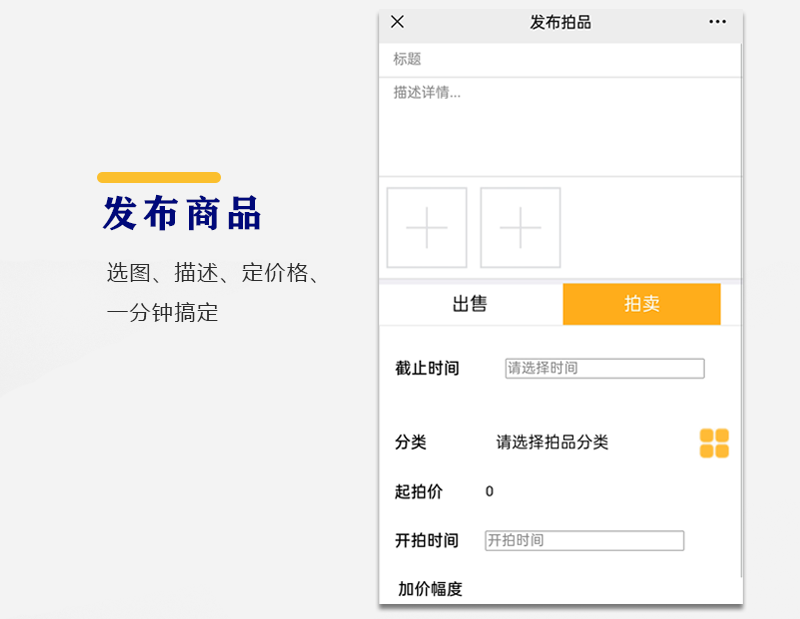This screenshot has width=800, height=619.
Task: Click the 分类 label
Action: pyautogui.click(x=411, y=442)
